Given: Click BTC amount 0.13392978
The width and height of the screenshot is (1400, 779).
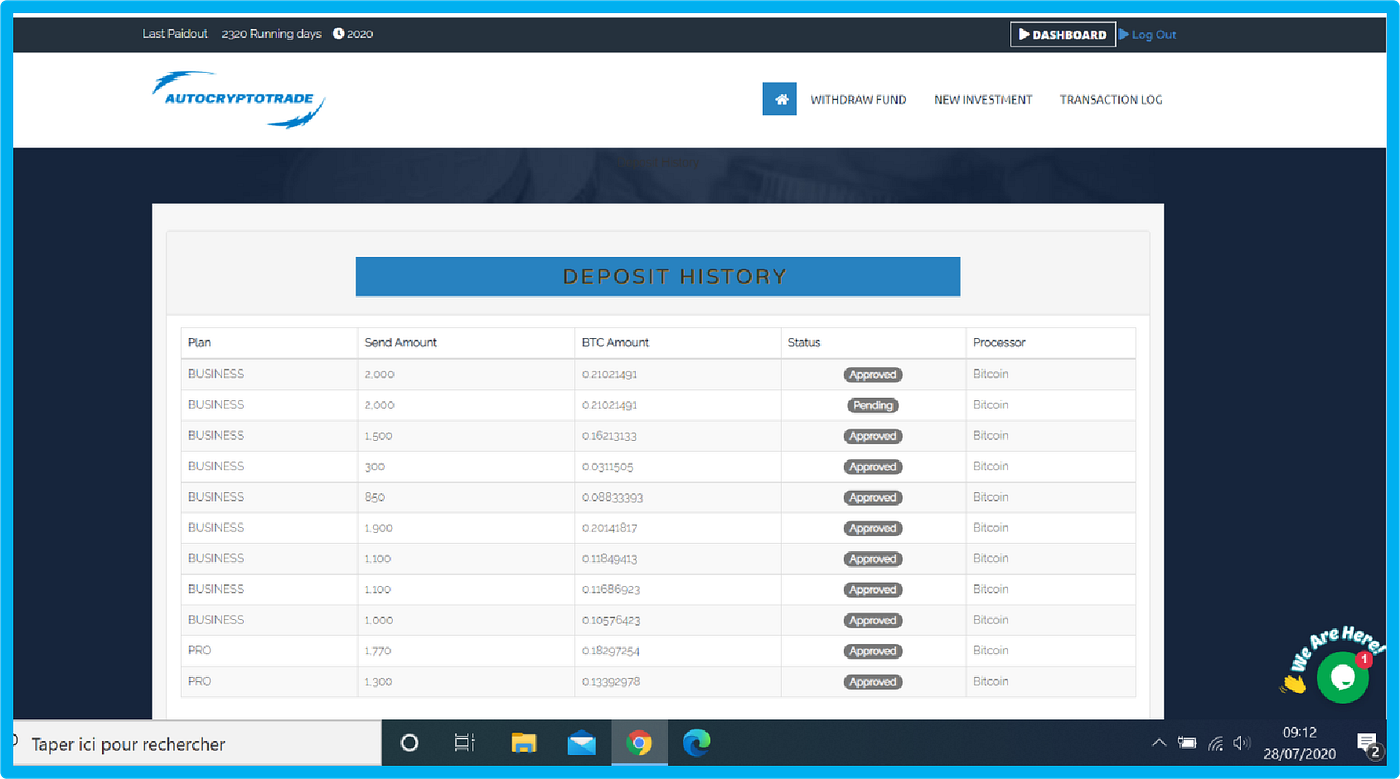Looking at the screenshot, I should tap(611, 682).
